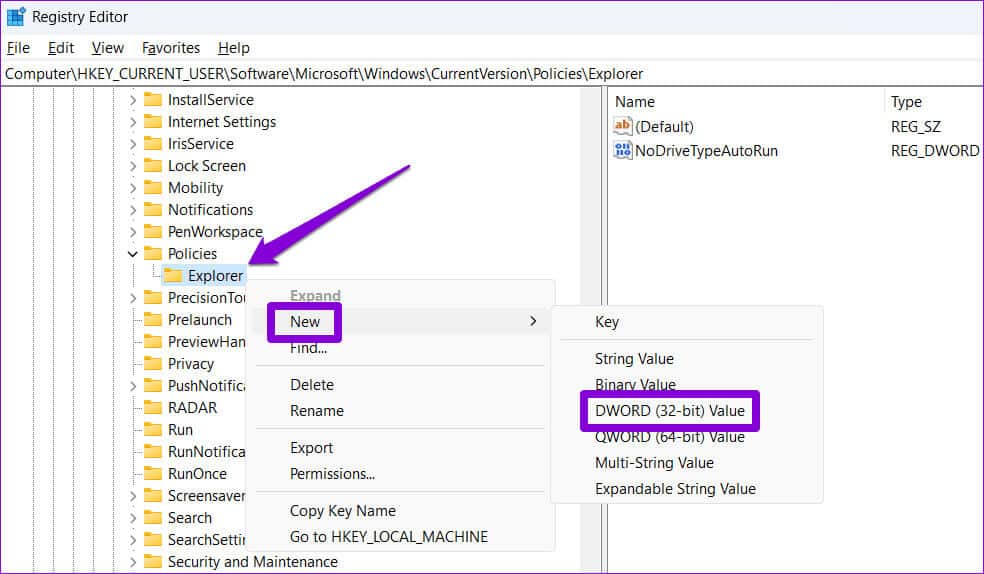
Task: Select the NoDriveTypeAutoRun value name
Action: click(706, 151)
